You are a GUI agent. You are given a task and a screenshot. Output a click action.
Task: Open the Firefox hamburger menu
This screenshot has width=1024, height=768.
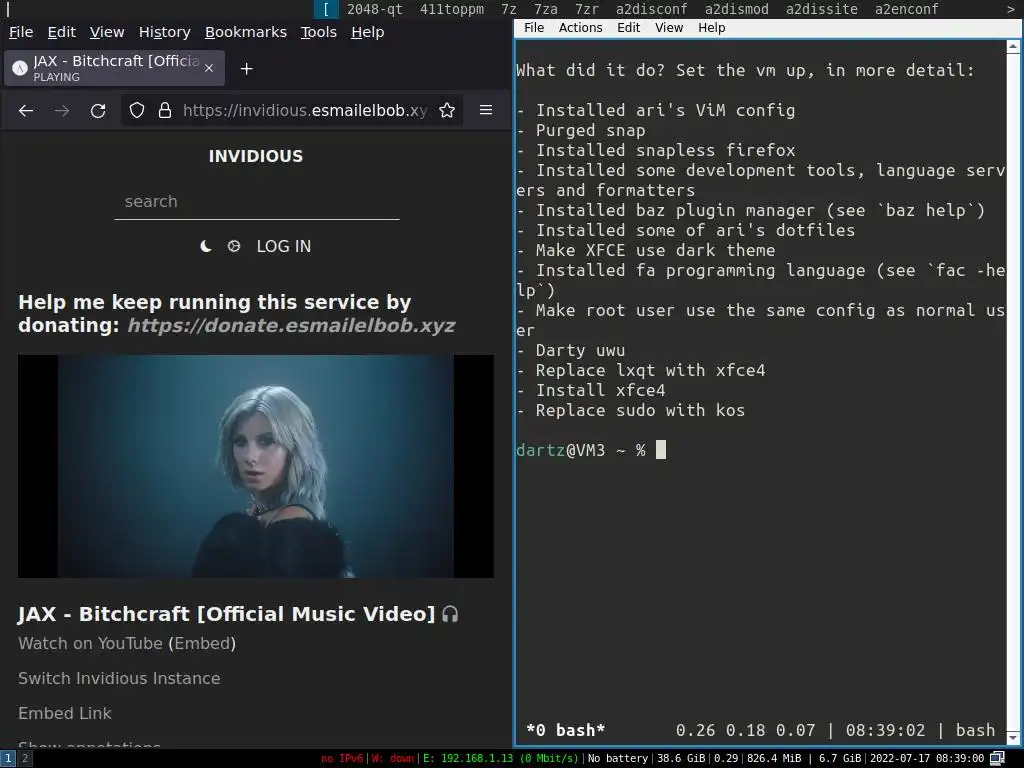486,110
